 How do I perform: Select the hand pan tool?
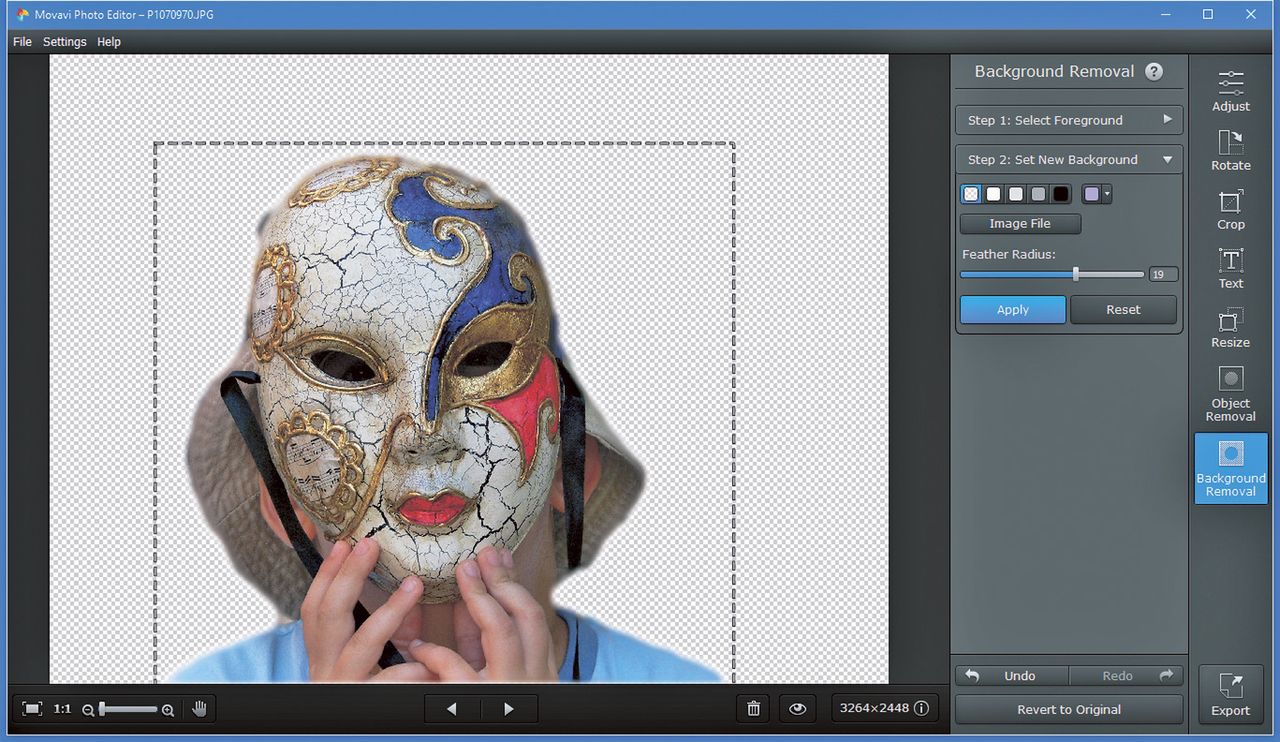pos(200,709)
